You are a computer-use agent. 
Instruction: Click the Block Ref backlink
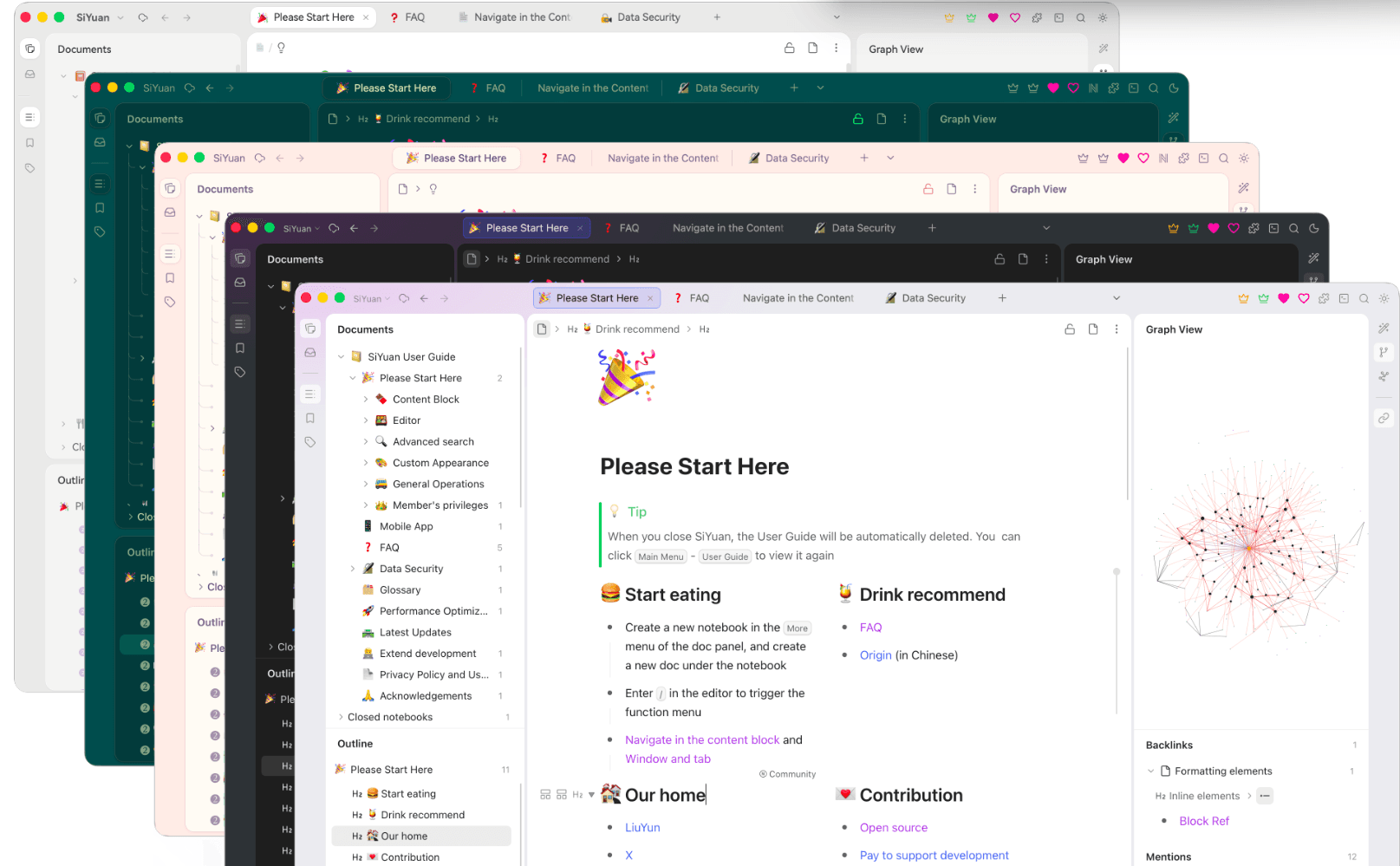tap(1204, 821)
